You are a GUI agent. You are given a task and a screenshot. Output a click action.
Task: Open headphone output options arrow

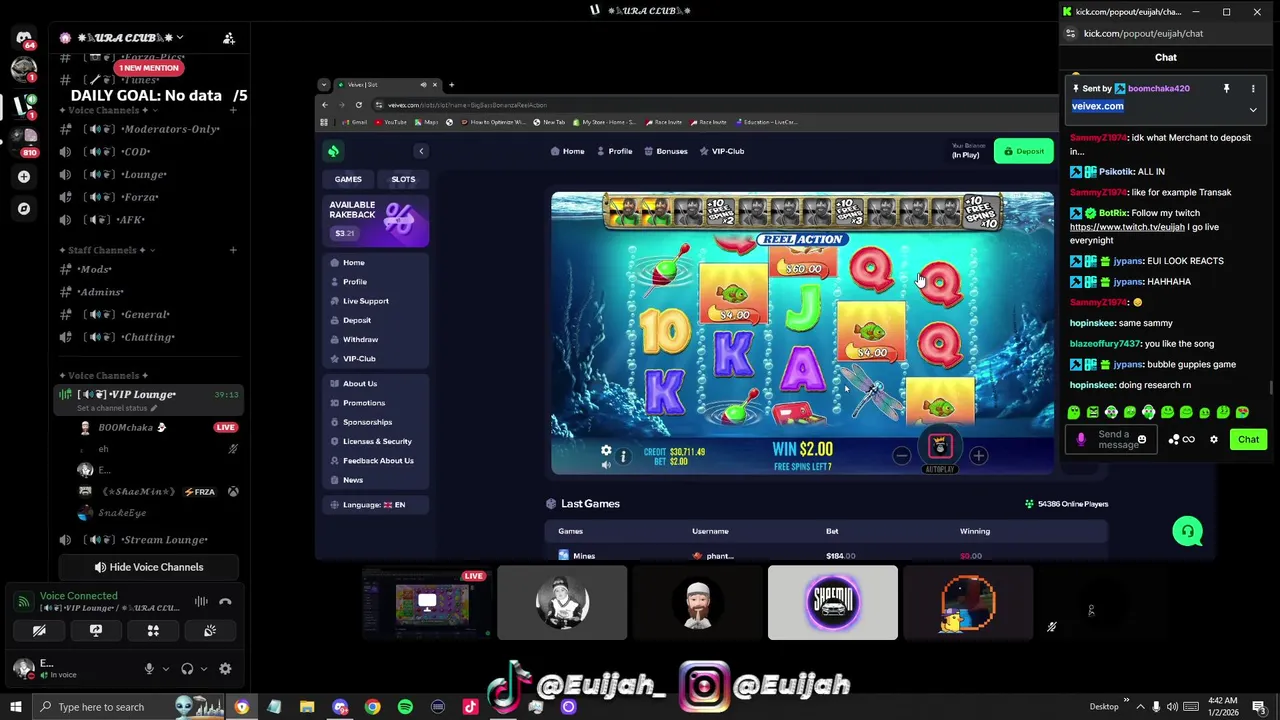(x=204, y=669)
